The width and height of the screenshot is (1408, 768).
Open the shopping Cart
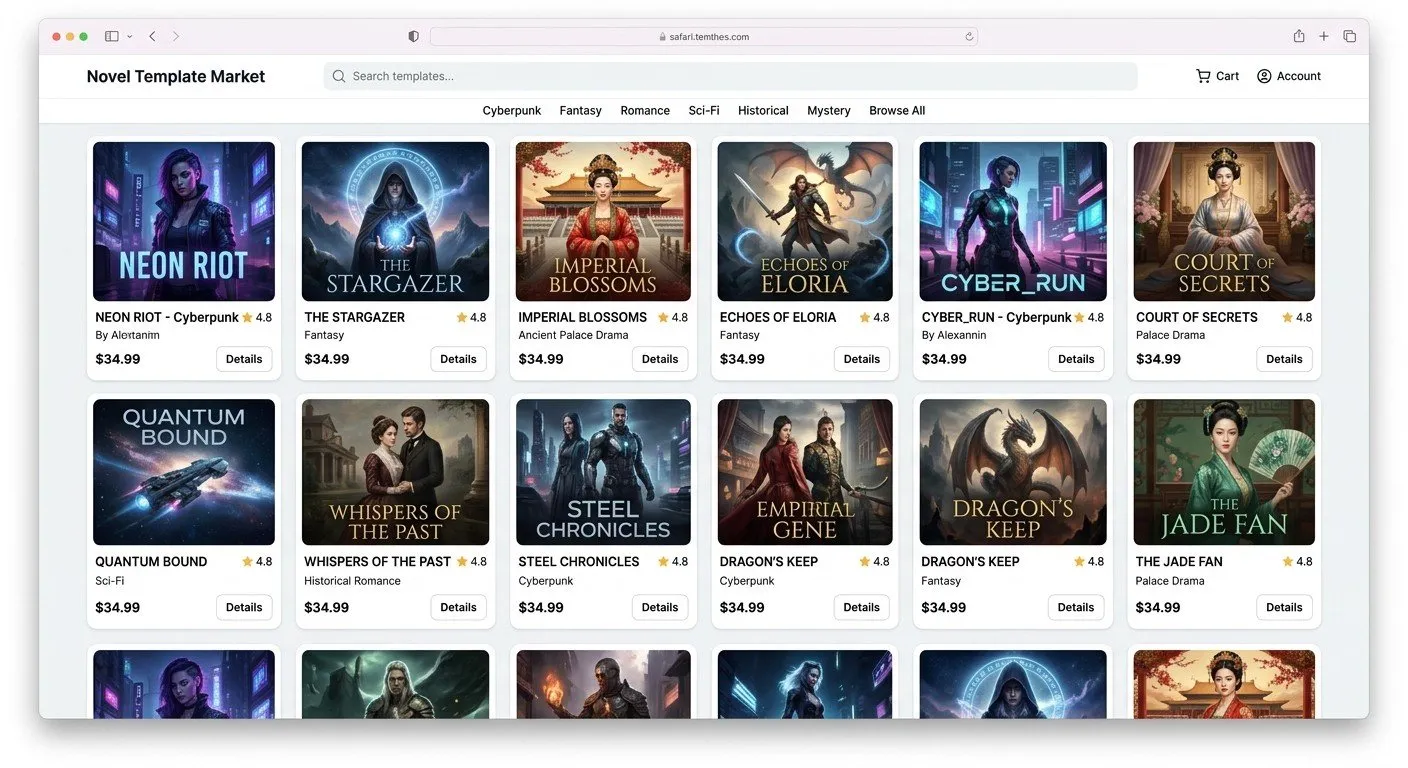1217,76
